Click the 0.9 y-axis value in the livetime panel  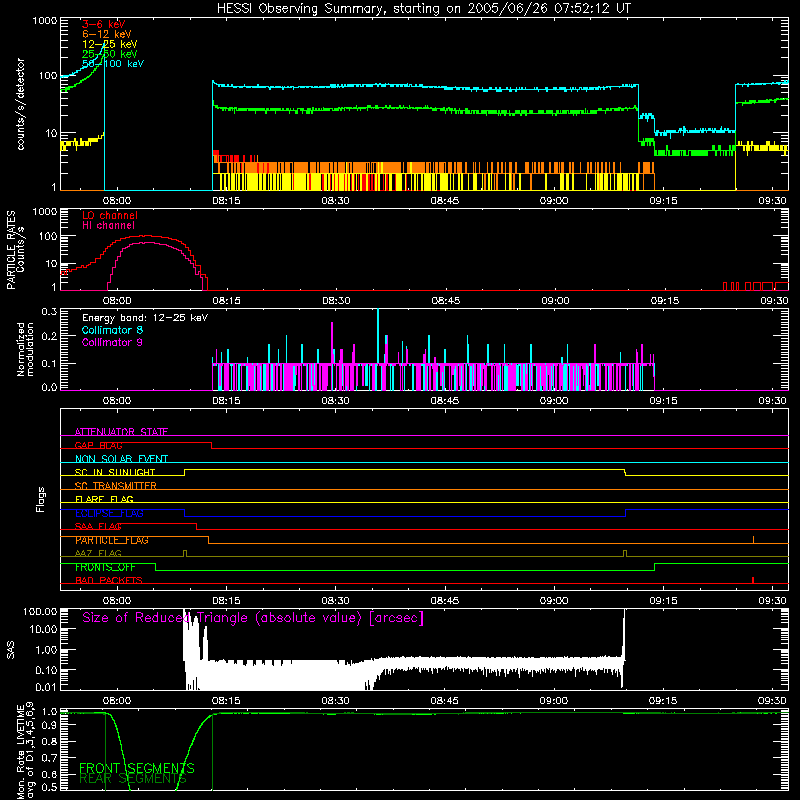tap(49, 727)
